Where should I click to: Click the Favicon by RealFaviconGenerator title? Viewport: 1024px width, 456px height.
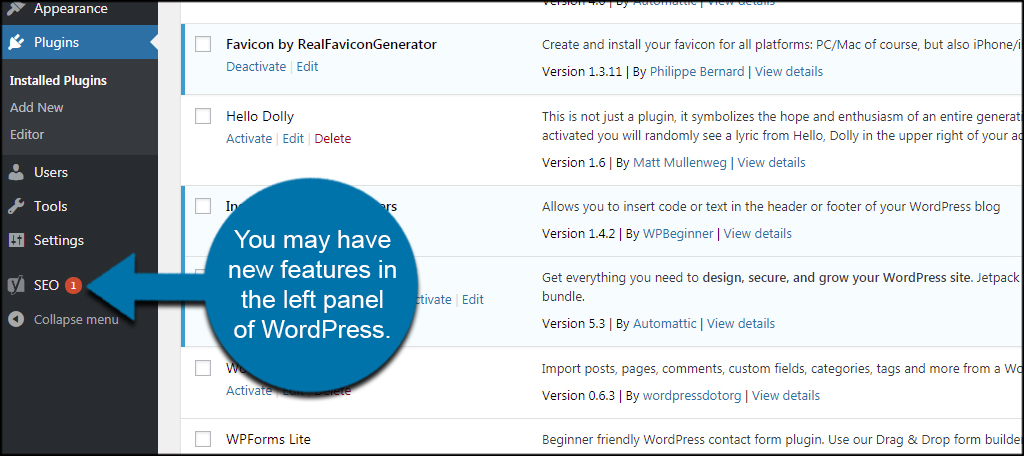(x=331, y=44)
